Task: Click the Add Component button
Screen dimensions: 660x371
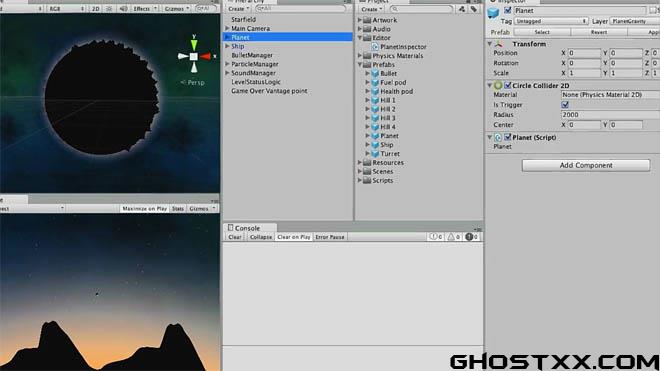Action: (x=586, y=165)
